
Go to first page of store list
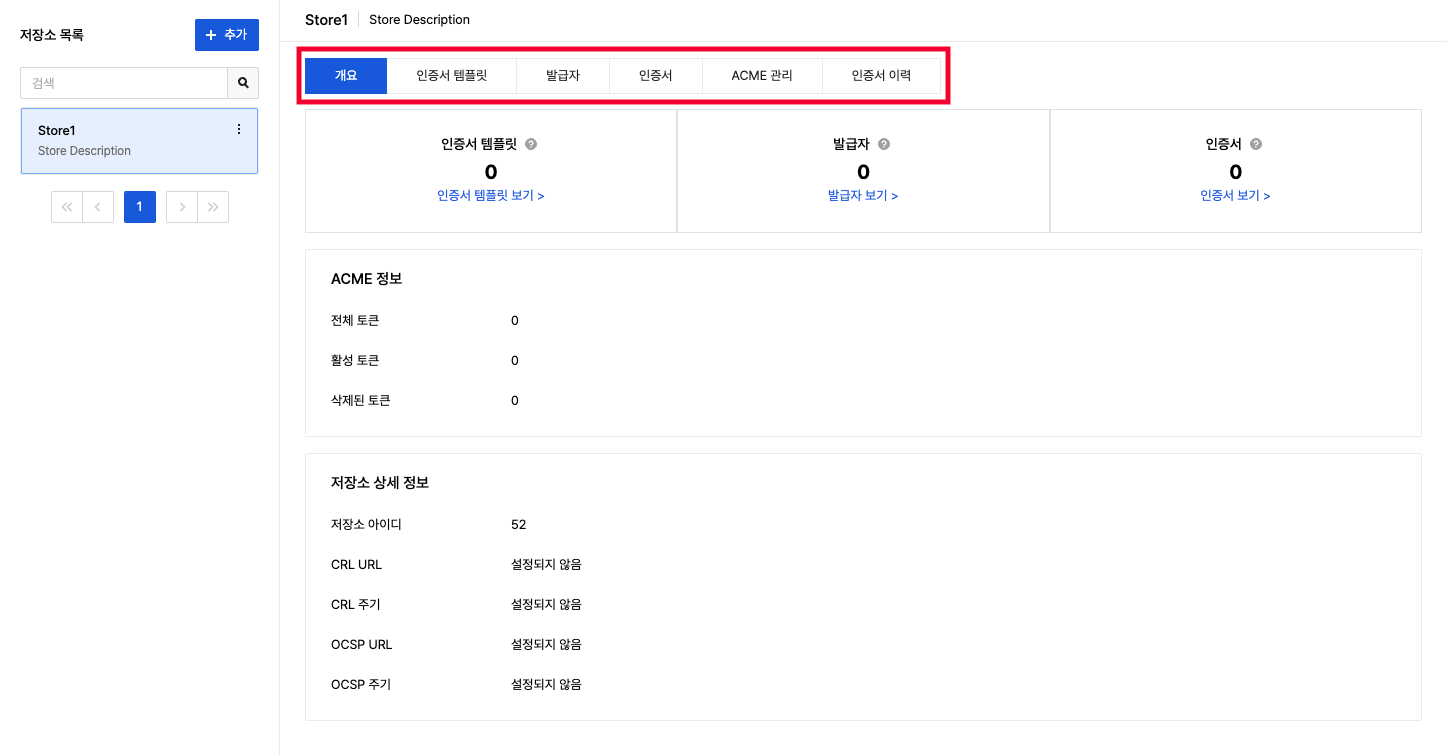tap(67, 207)
